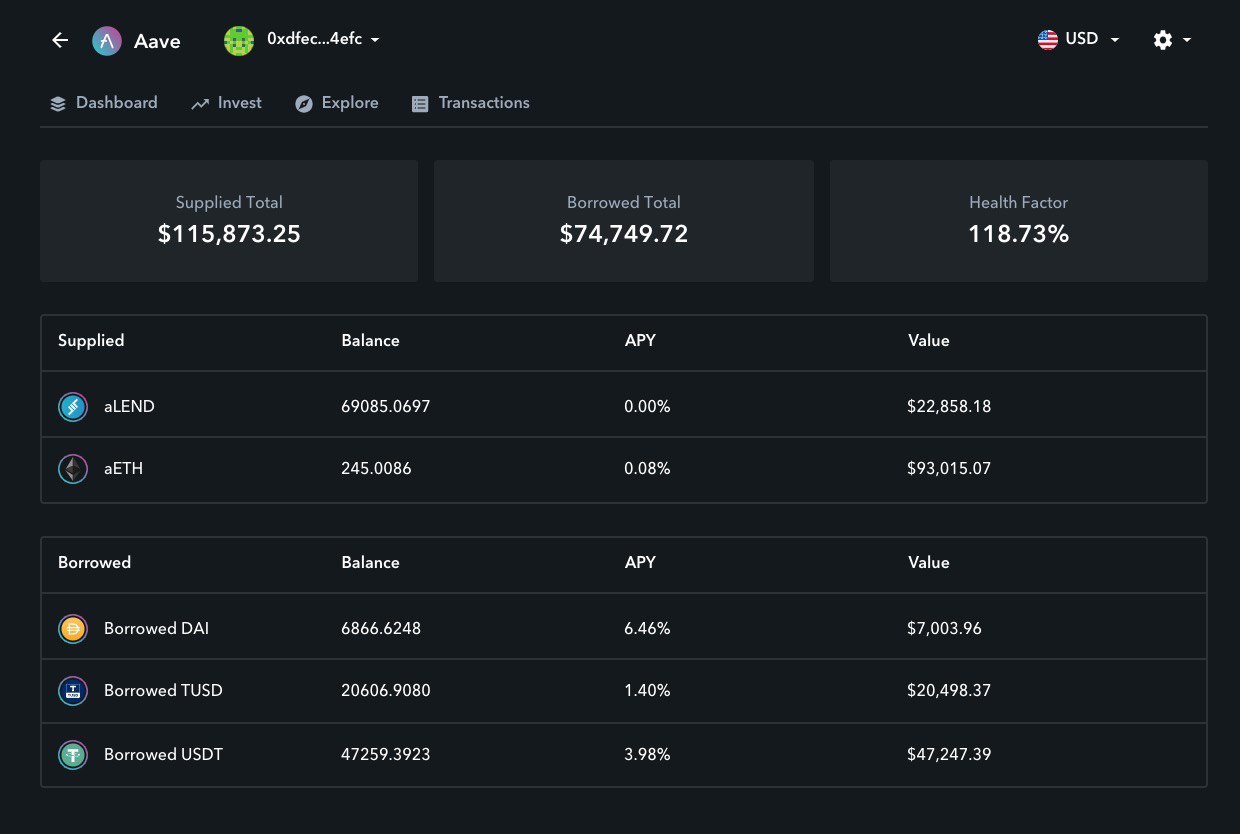
Task: Switch to the Transactions tab
Action: coord(470,103)
